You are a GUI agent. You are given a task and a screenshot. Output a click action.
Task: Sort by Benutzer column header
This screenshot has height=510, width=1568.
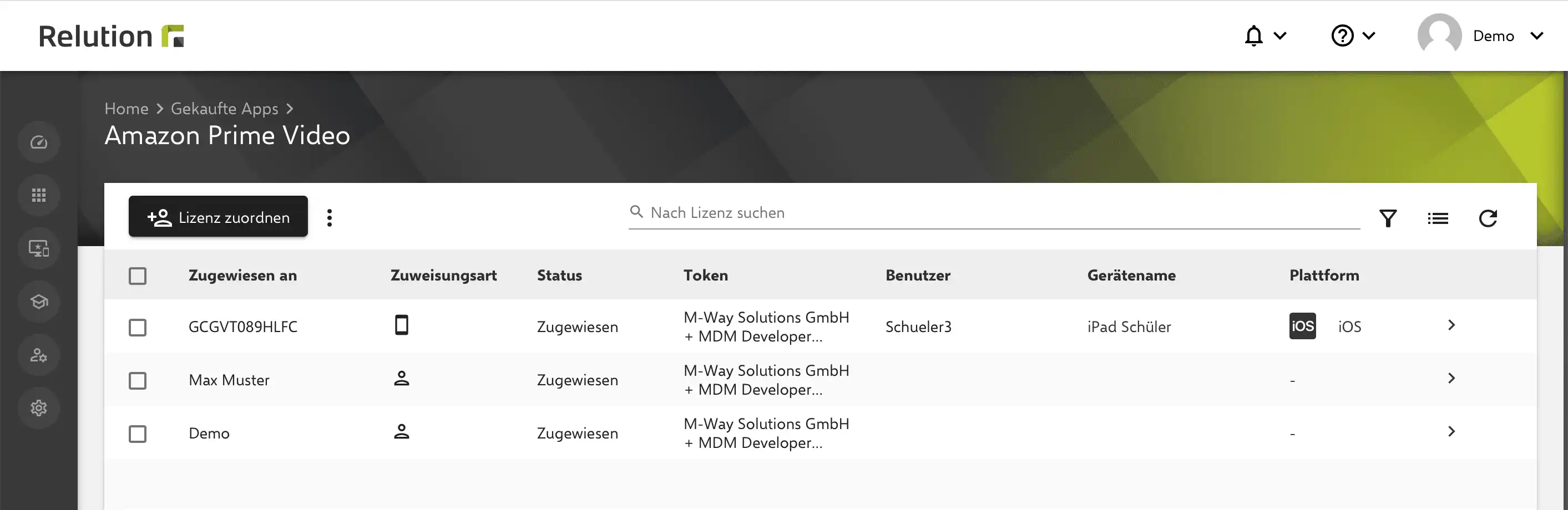918,276
